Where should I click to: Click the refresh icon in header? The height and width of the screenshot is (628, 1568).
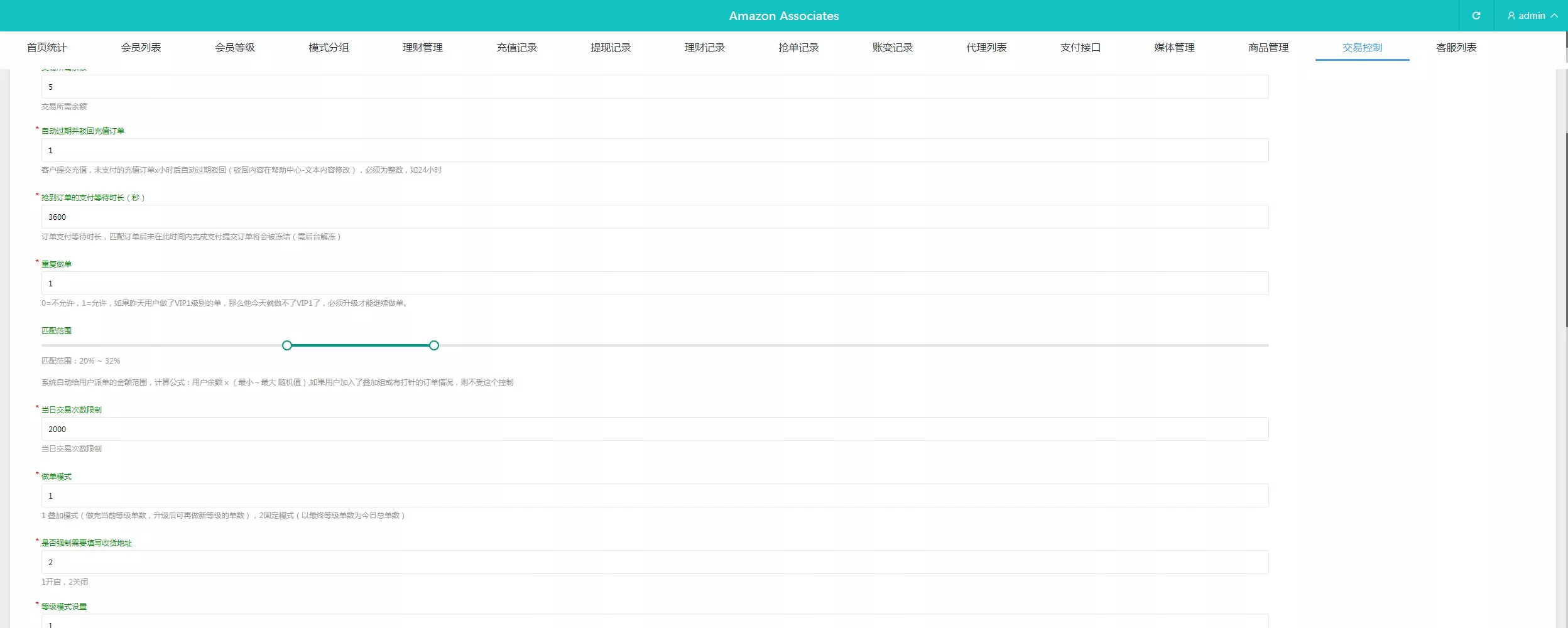(x=1476, y=16)
